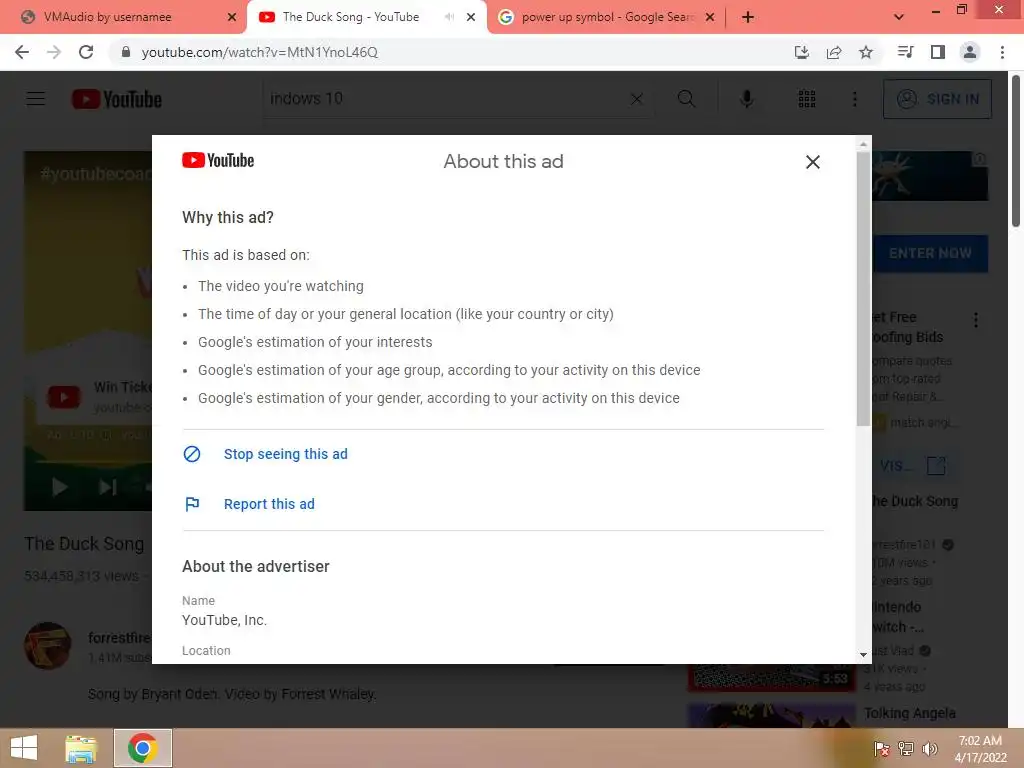Skip to next video
This screenshot has width=1024, height=768.
coord(108,487)
